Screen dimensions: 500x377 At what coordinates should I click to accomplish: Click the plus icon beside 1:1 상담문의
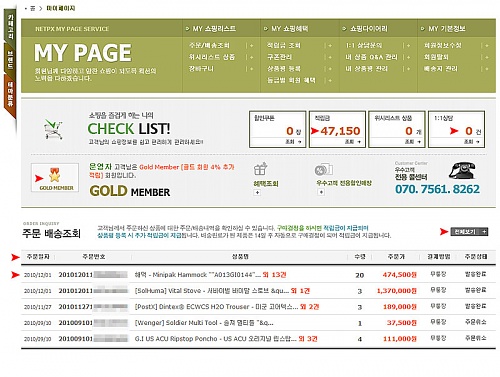pos(409,45)
